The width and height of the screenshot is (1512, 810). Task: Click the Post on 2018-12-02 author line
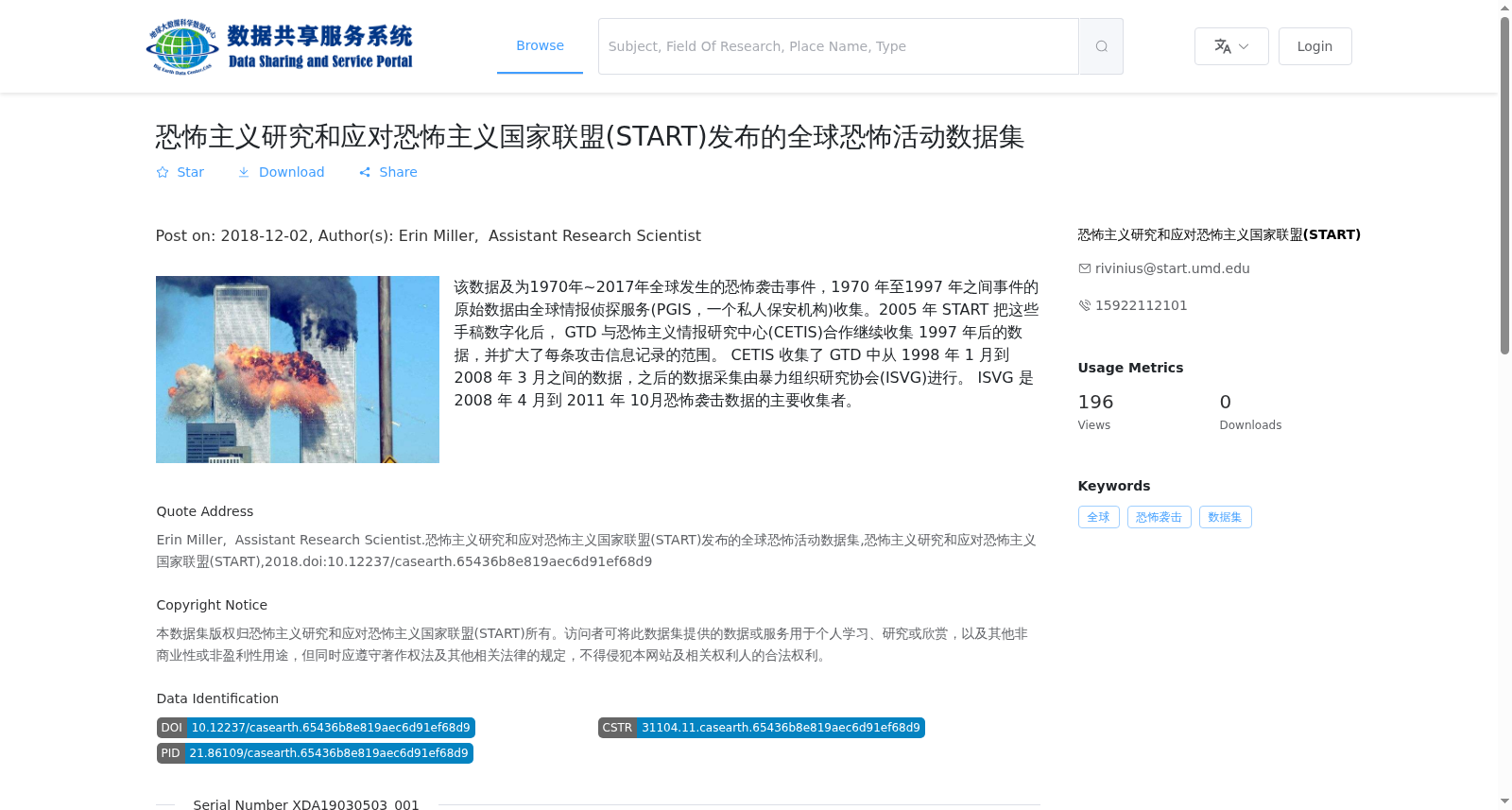click(428, 236)
